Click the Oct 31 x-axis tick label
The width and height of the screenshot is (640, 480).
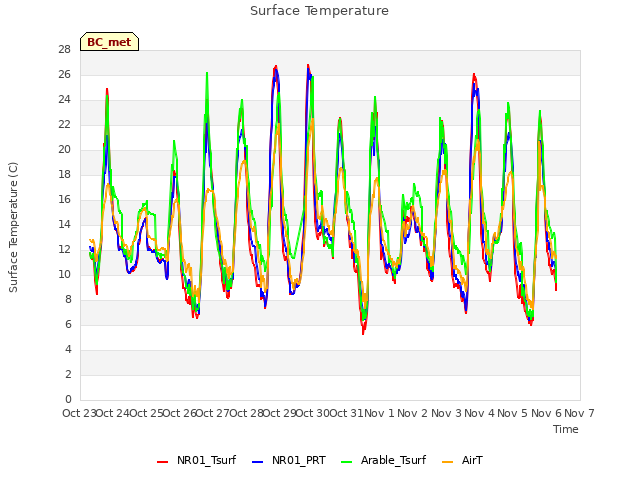[x=346, y=413]
